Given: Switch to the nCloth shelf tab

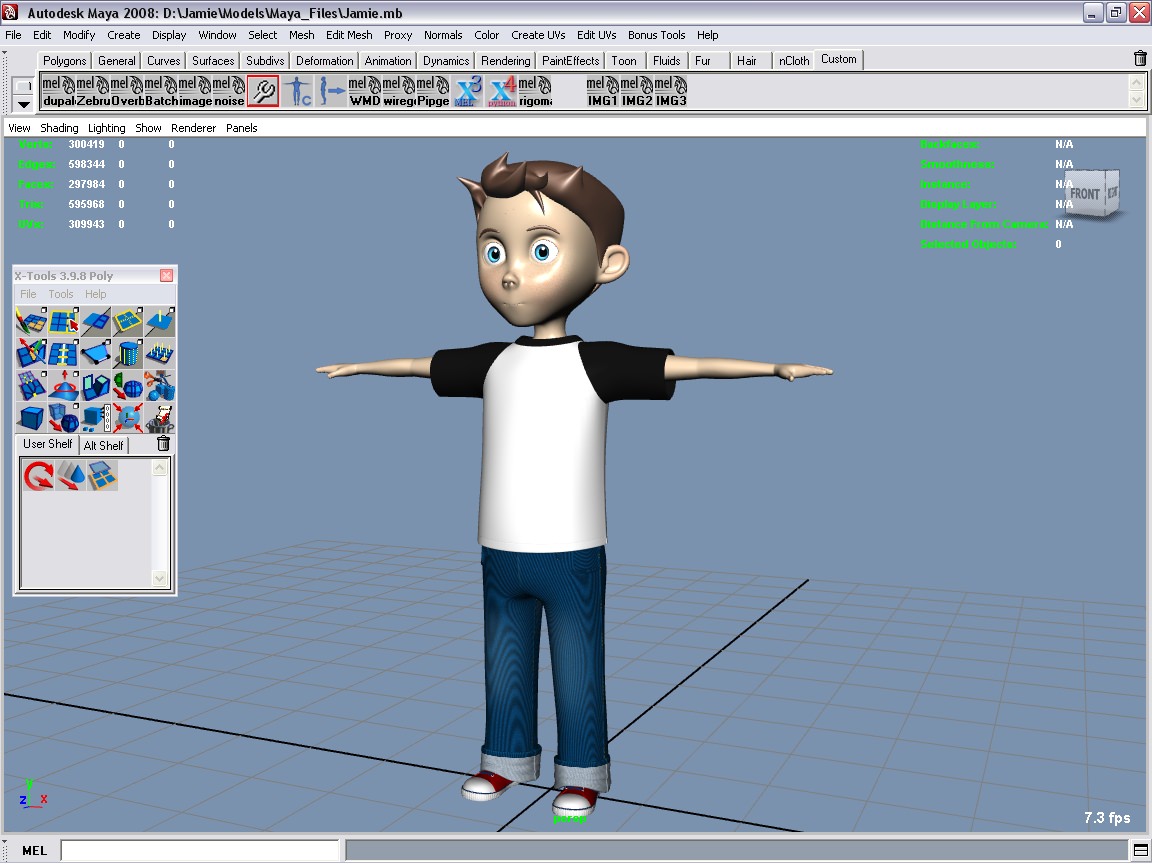Looking at the screenshot, I should point(793,61).
